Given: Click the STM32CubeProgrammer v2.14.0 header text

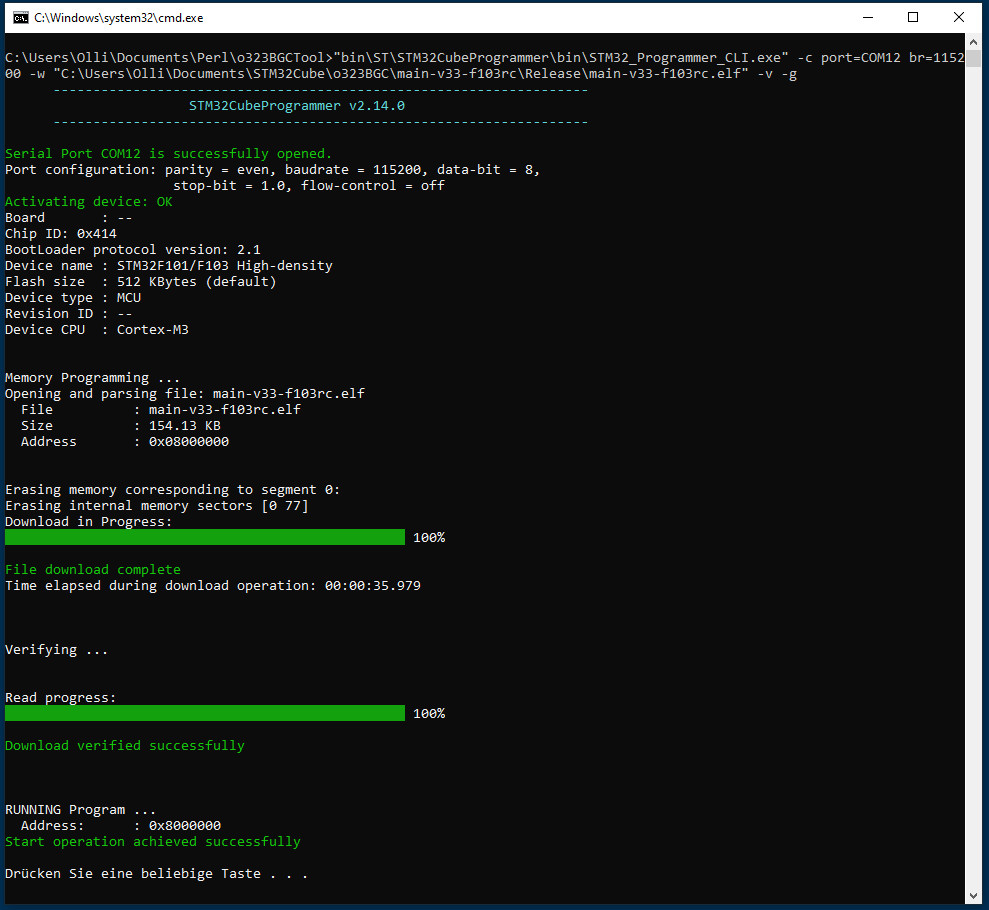Looking at the screenshot, I should (x=296, y=106).
